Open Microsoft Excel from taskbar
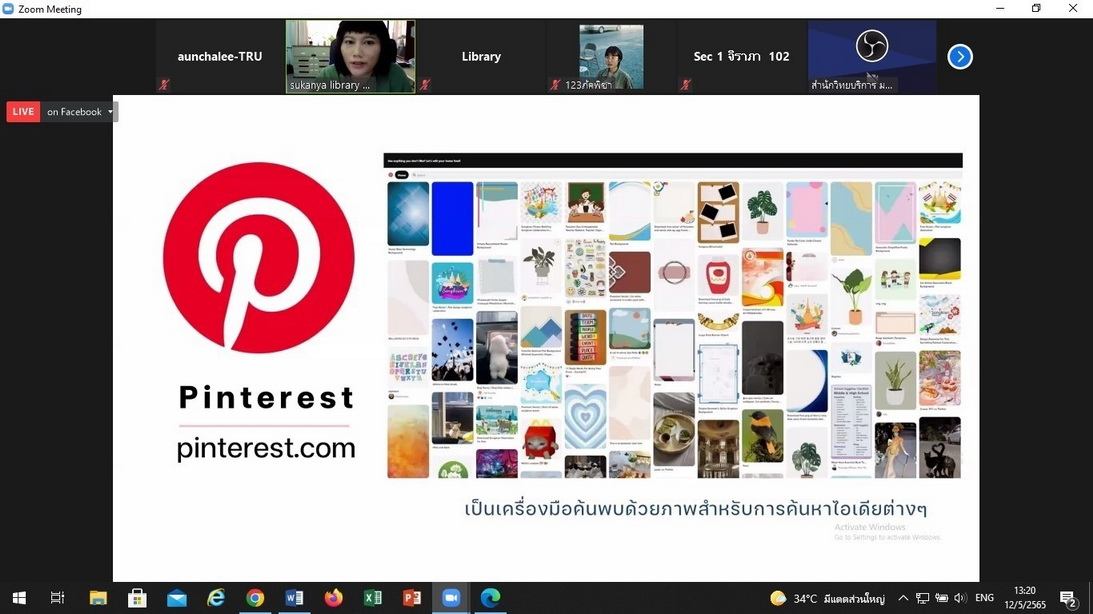1093x614 pixels. (373, 598)
